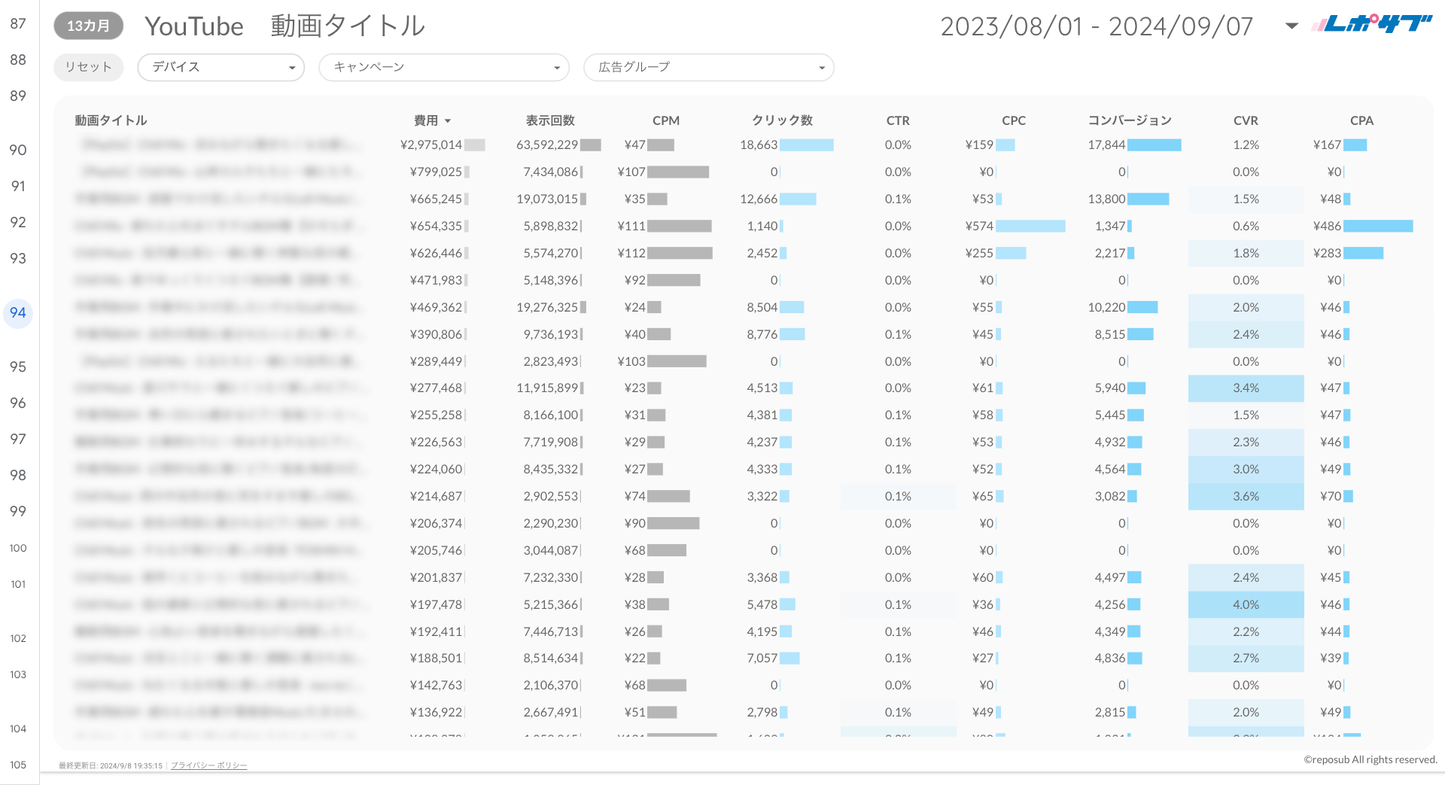Open the プライバシー ポリシー link

coord(209,766)
